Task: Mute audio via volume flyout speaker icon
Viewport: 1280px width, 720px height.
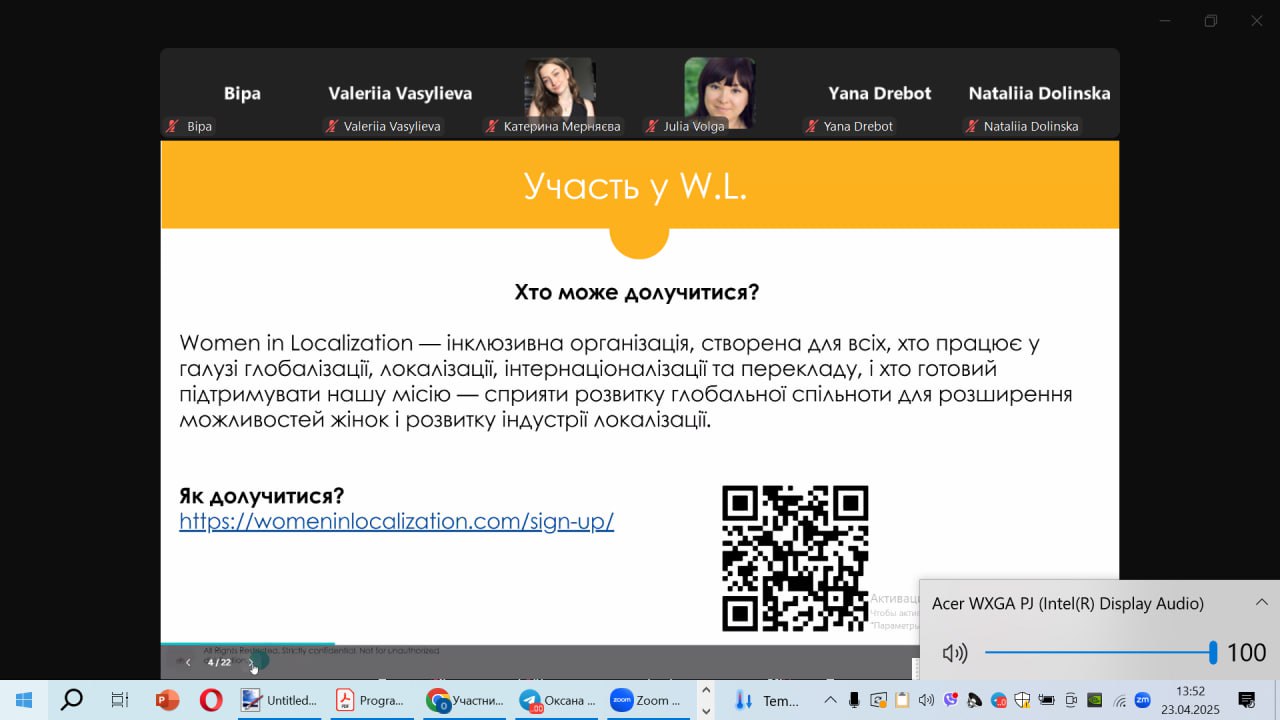Action: [955, 653]
